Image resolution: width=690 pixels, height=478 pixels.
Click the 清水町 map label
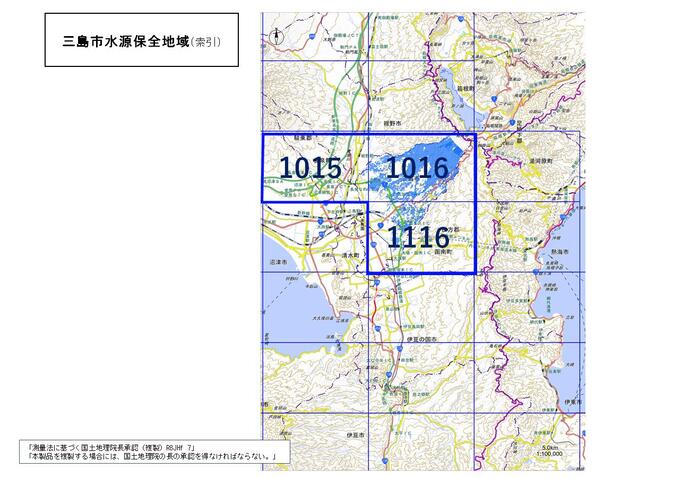pyautogui.click(x=351, y=255)
